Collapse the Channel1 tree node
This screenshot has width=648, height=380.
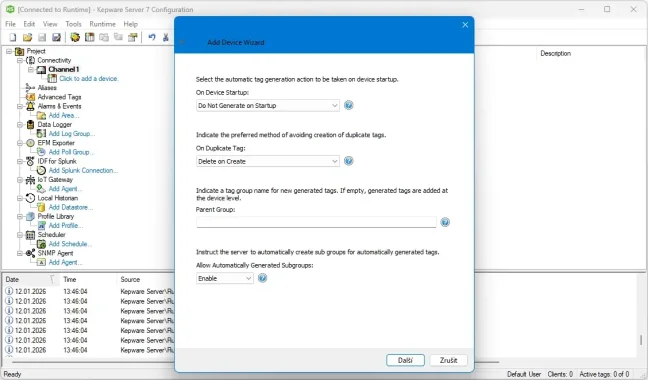tap(31, 69)
